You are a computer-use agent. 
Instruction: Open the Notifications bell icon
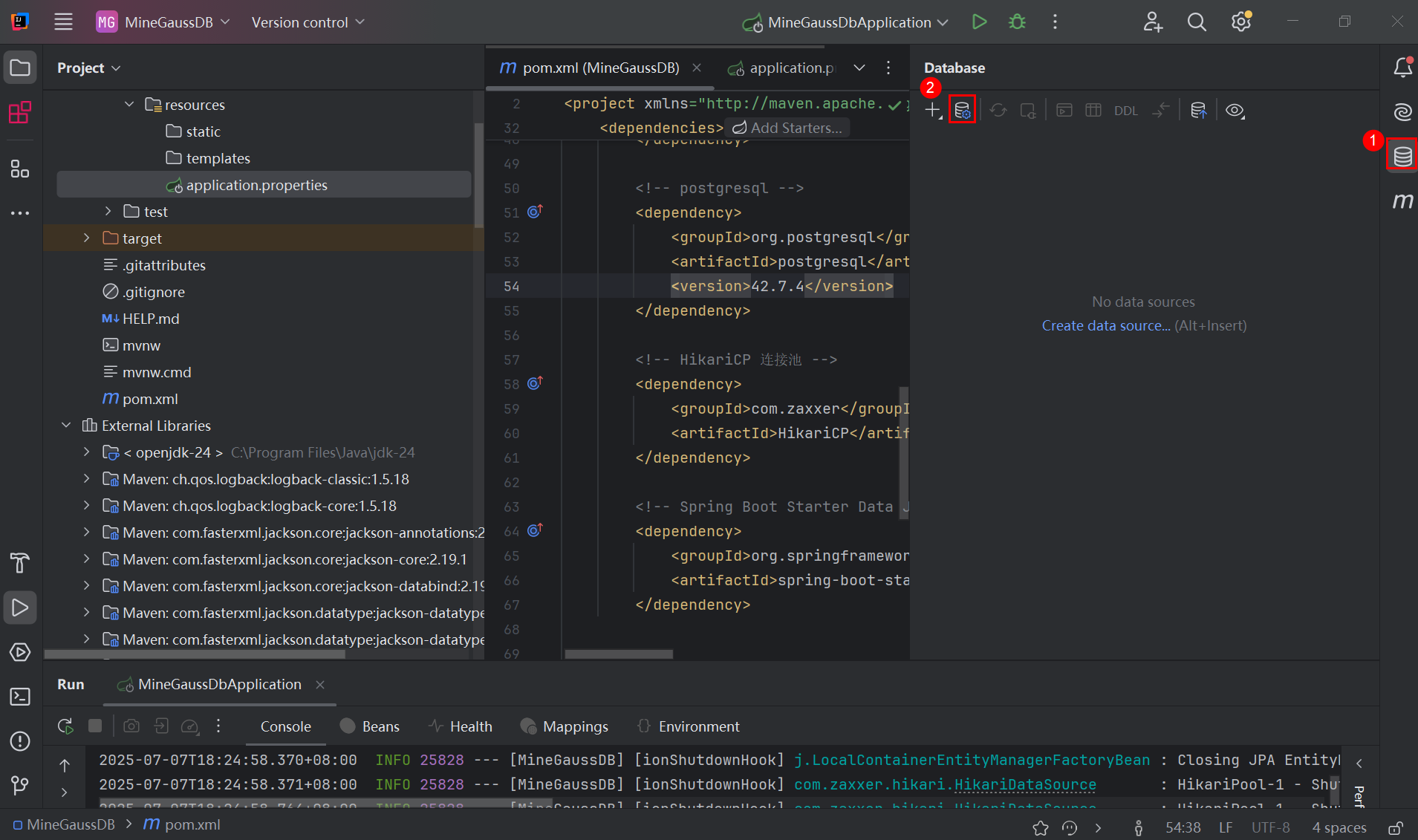pyautogui.click(x=1402, y=68)
